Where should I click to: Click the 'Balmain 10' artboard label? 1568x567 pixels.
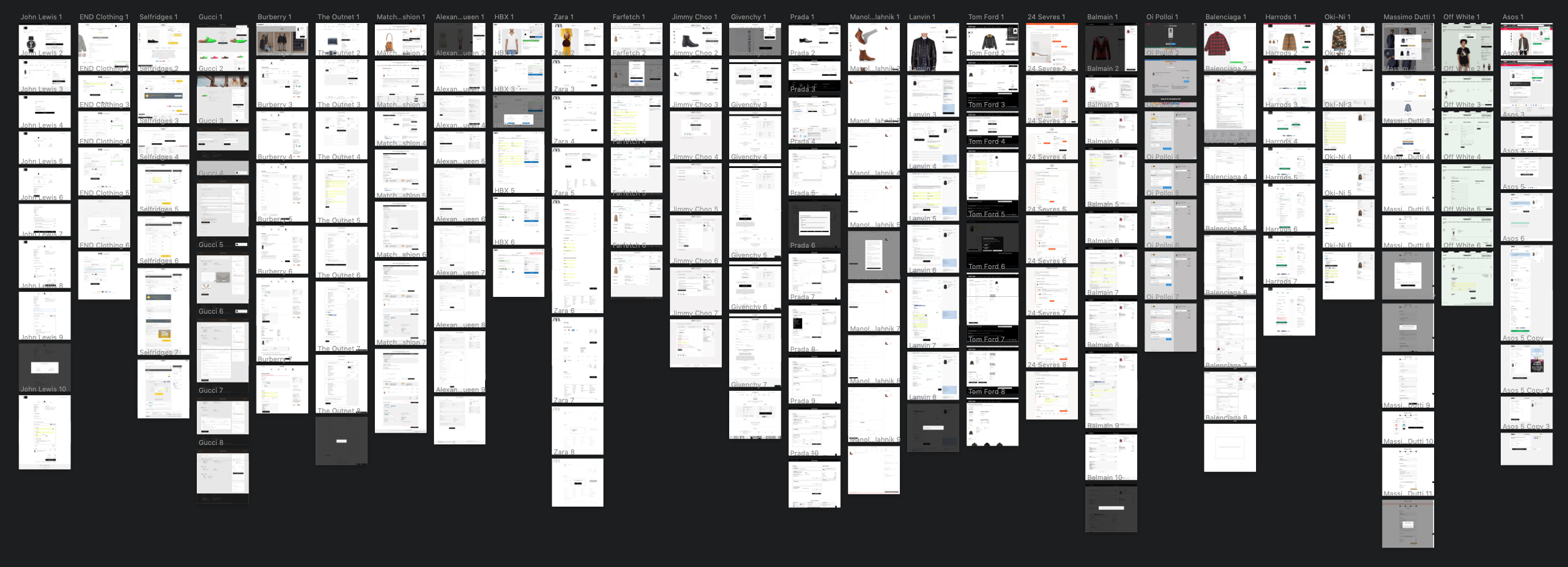pos(1105,477)
